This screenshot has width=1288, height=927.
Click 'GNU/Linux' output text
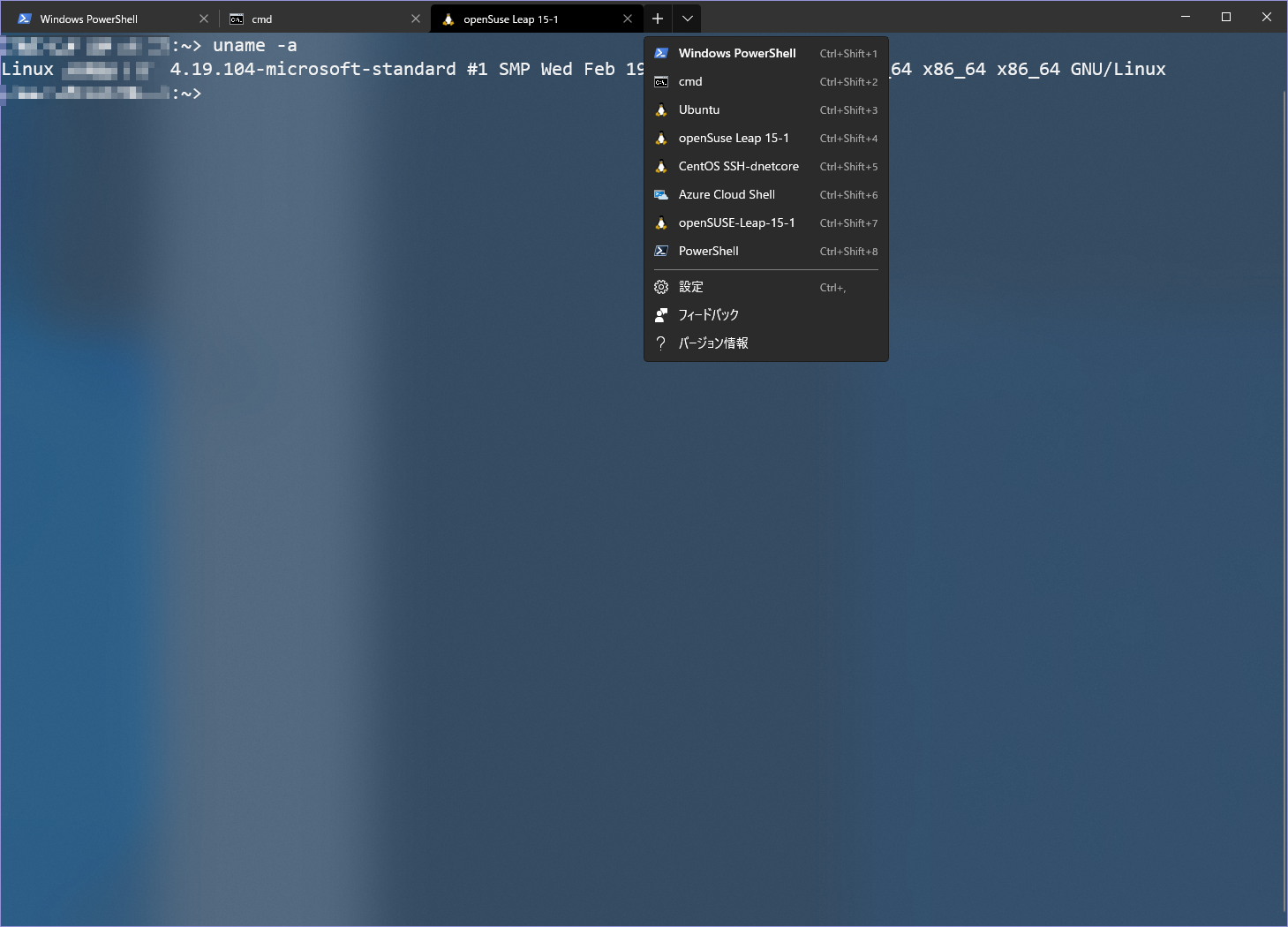[x=1118, y=69]
